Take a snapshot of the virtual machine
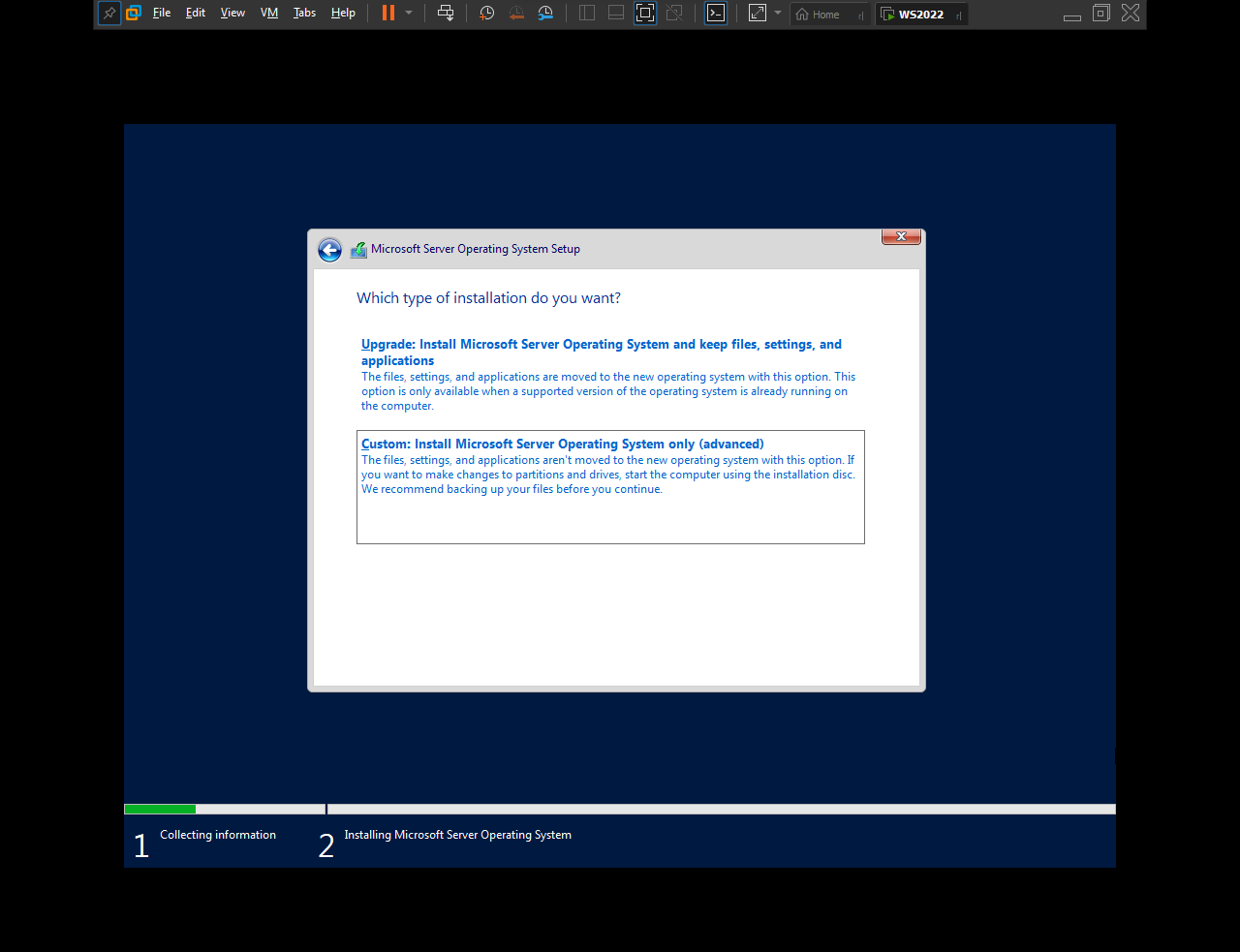Screen dimensions: 1240x952 pos(487,14)
